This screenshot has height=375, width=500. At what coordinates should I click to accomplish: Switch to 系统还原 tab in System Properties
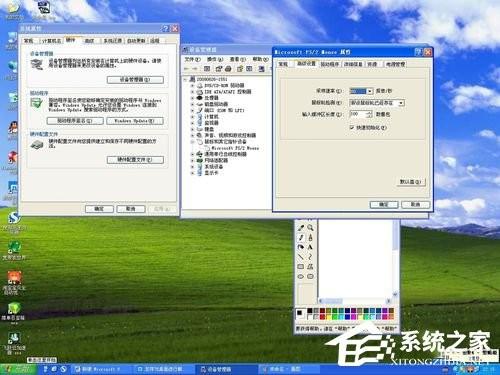[113, 41]
